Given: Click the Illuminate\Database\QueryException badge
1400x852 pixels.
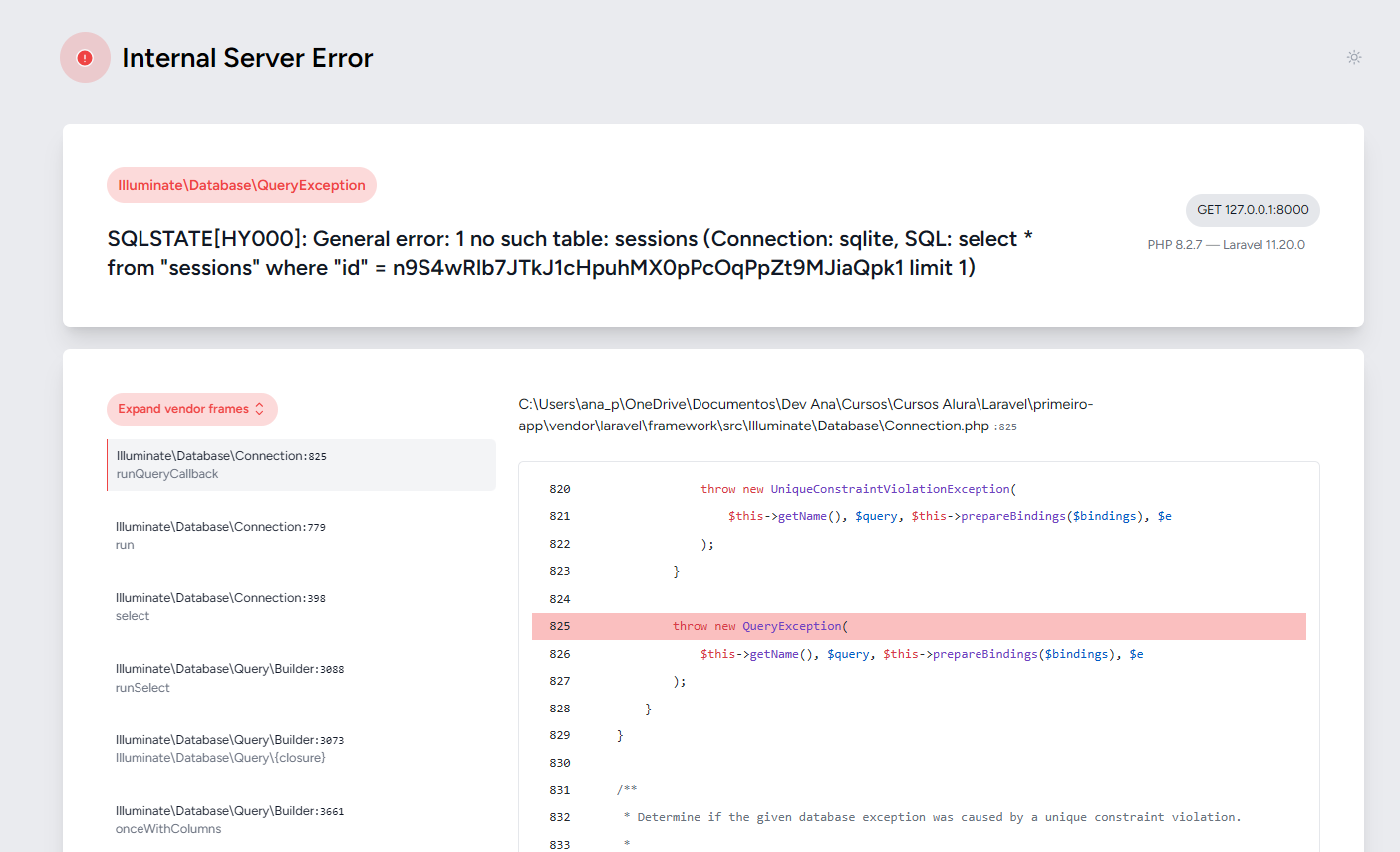Looking at the screenshot, I should coord(241,185).
